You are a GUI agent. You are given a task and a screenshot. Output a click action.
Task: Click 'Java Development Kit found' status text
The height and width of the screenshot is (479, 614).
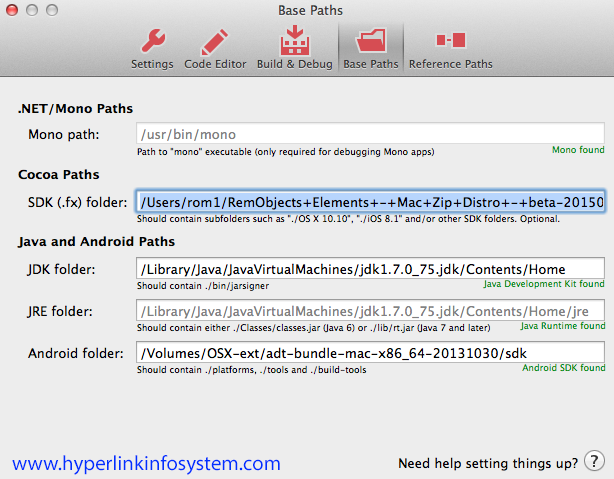pyautogui.click(x=544, y=284)
